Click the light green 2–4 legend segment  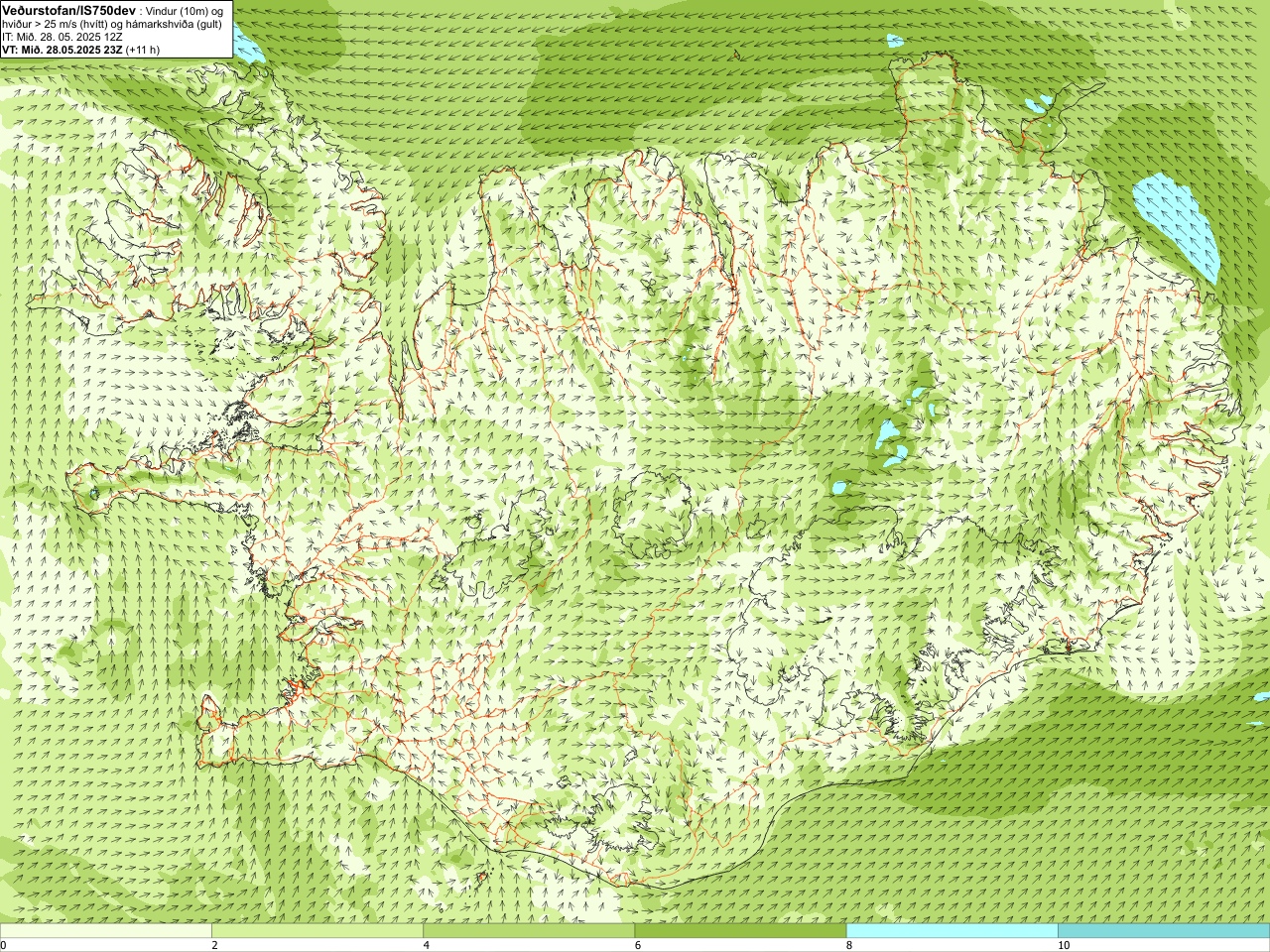pyautogui.click(x=317, y=931)
